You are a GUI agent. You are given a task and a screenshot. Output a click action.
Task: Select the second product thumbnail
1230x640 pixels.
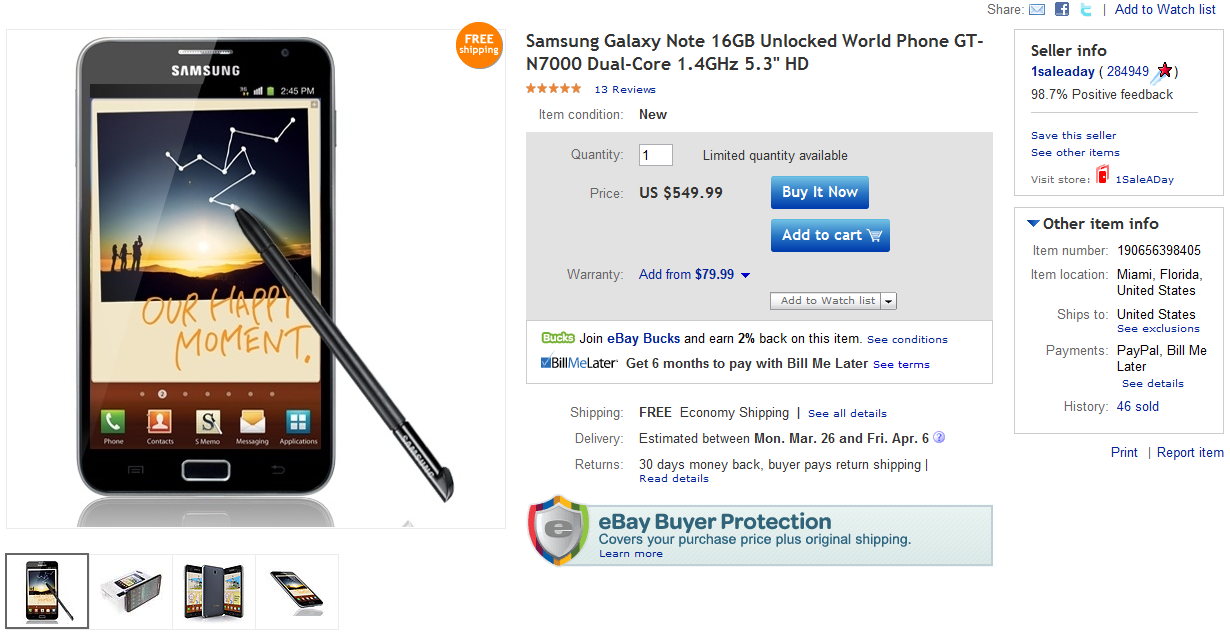(x=131, y=591)
